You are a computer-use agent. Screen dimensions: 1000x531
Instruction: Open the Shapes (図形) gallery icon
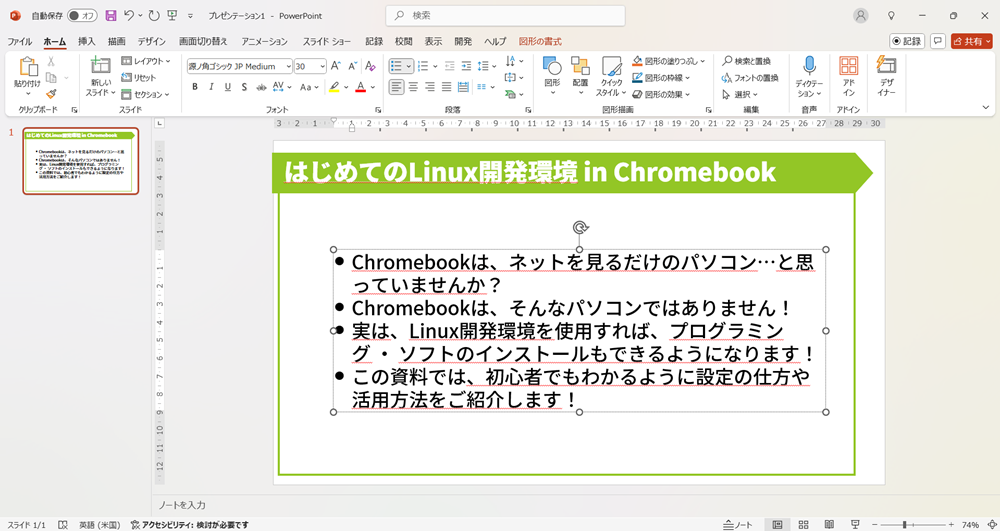(552, 66)
